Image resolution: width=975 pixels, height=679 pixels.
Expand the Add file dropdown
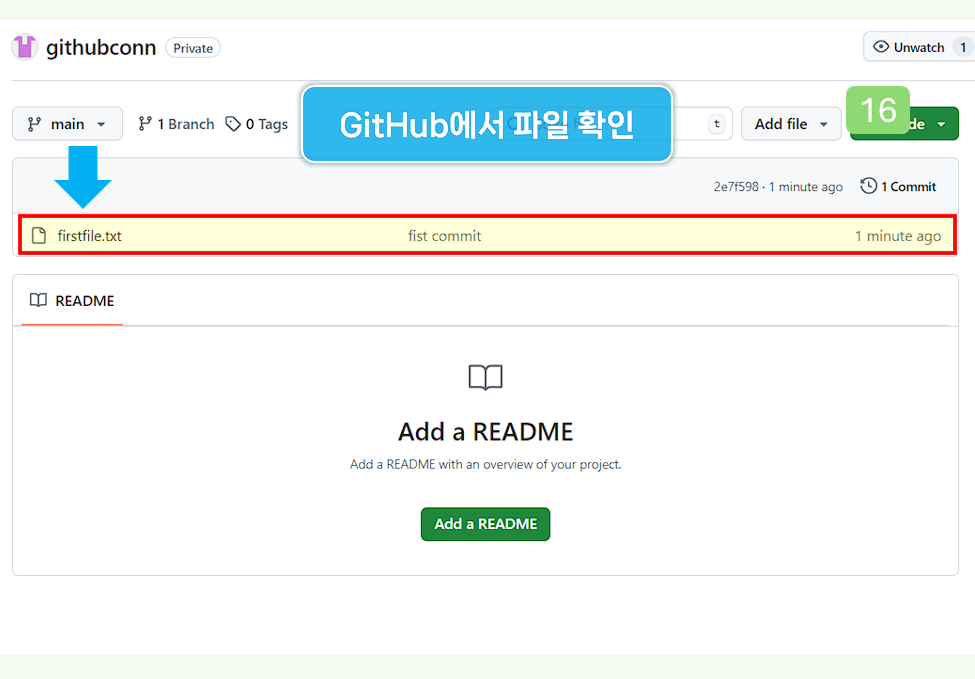pos(791,123)
